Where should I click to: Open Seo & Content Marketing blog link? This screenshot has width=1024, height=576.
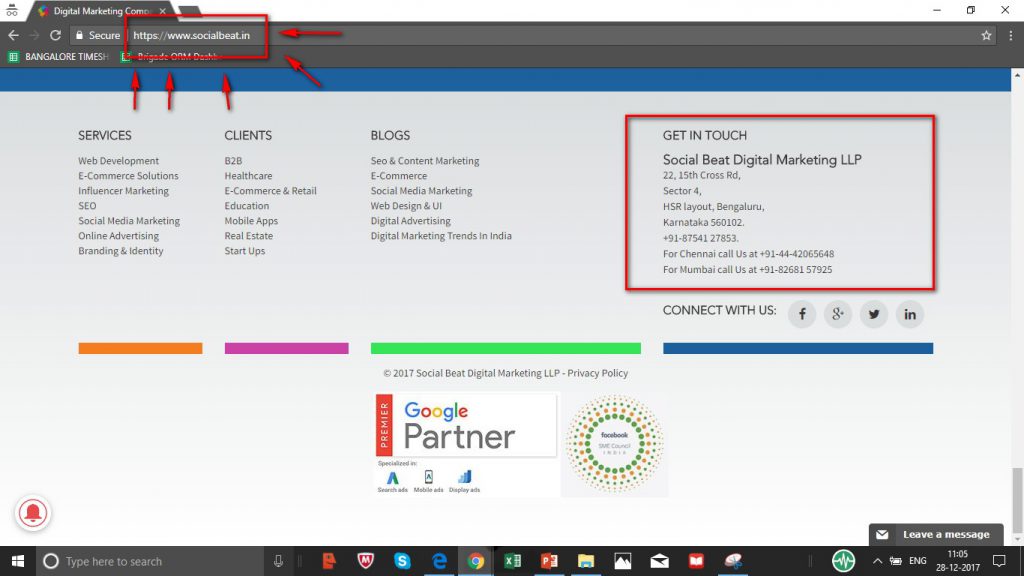click(424, 161)
